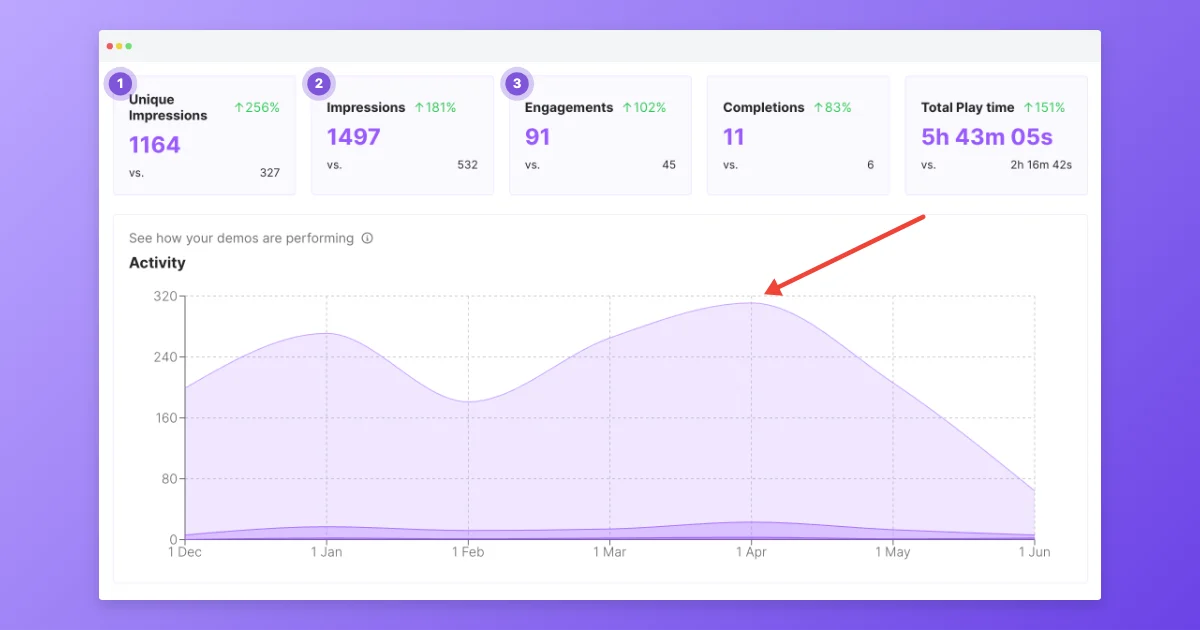1200x630 pixels.
Task: Click the info icon beside demos performing text
Action: [x=367, y=238]
